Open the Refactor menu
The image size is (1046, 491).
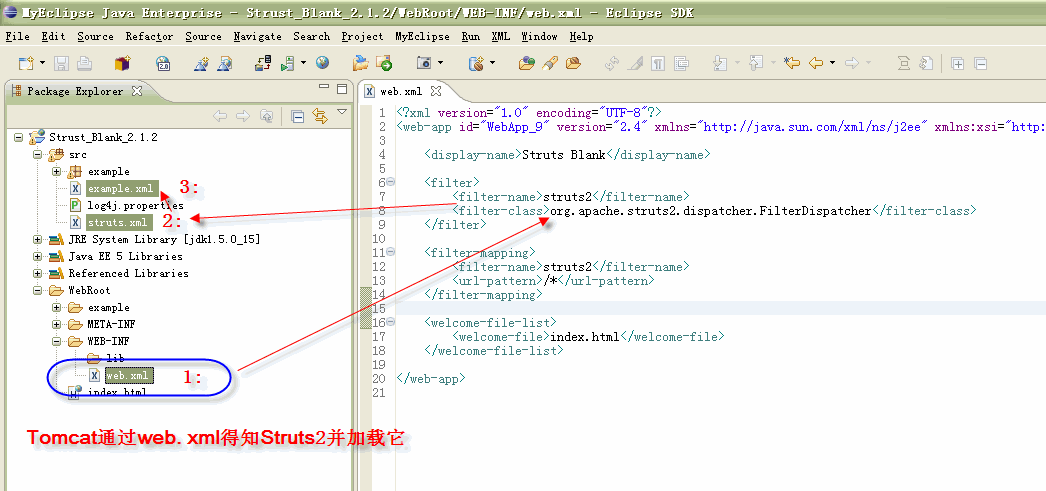pos(149,37)
